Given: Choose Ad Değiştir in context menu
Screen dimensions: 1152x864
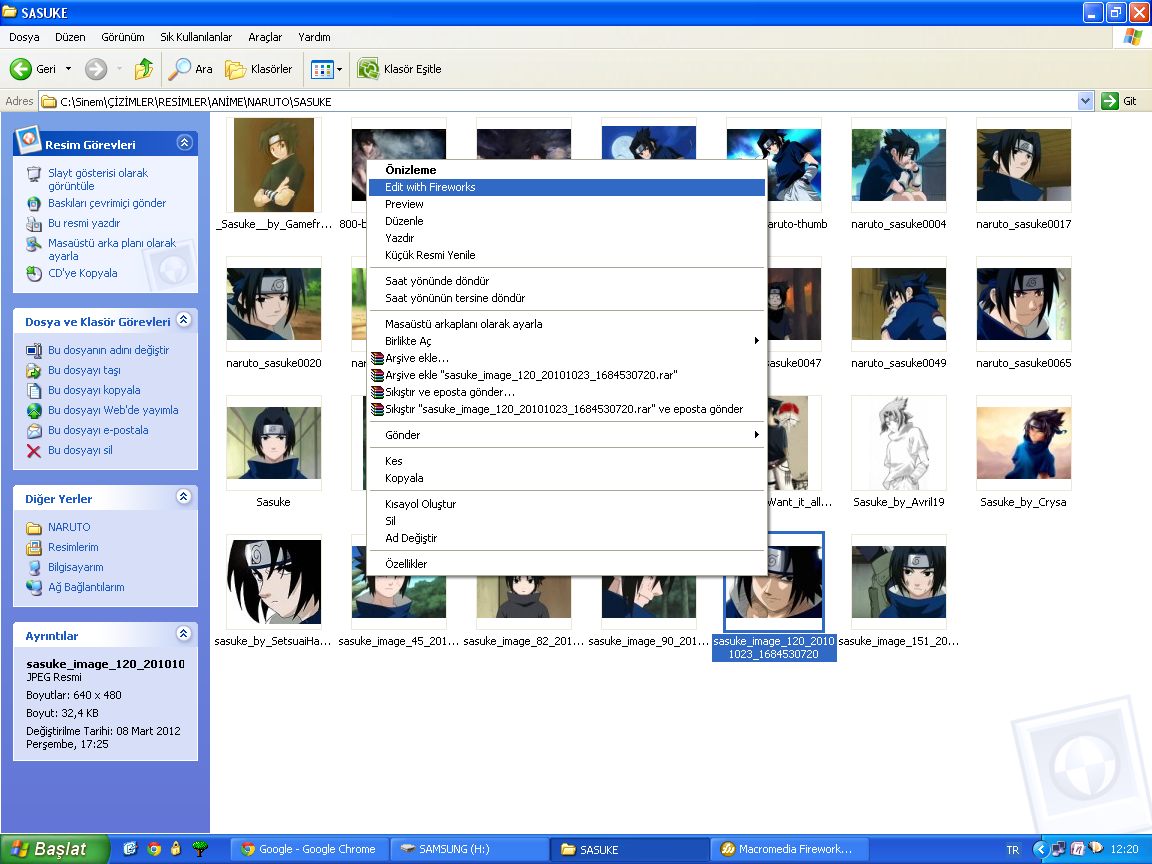Looking at the screenshot, I should coord(566,539).
